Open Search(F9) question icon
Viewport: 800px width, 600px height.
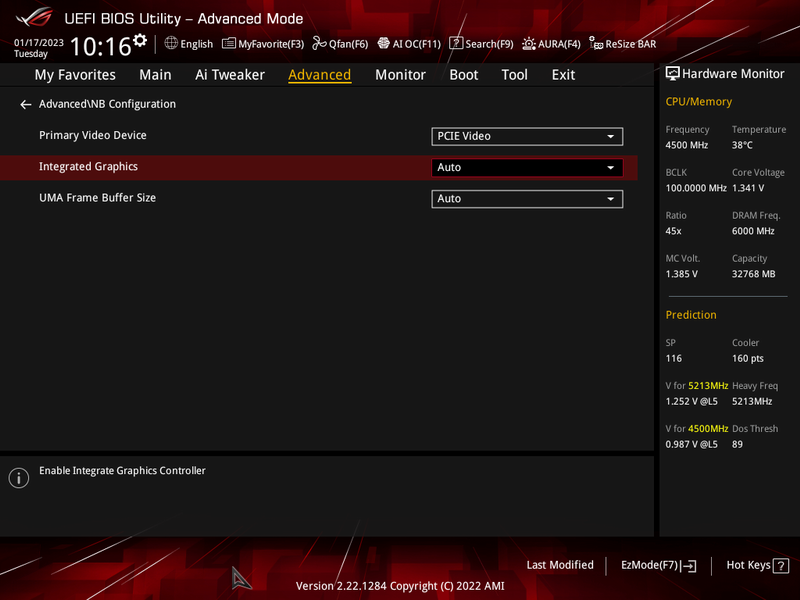pos(456,43)
